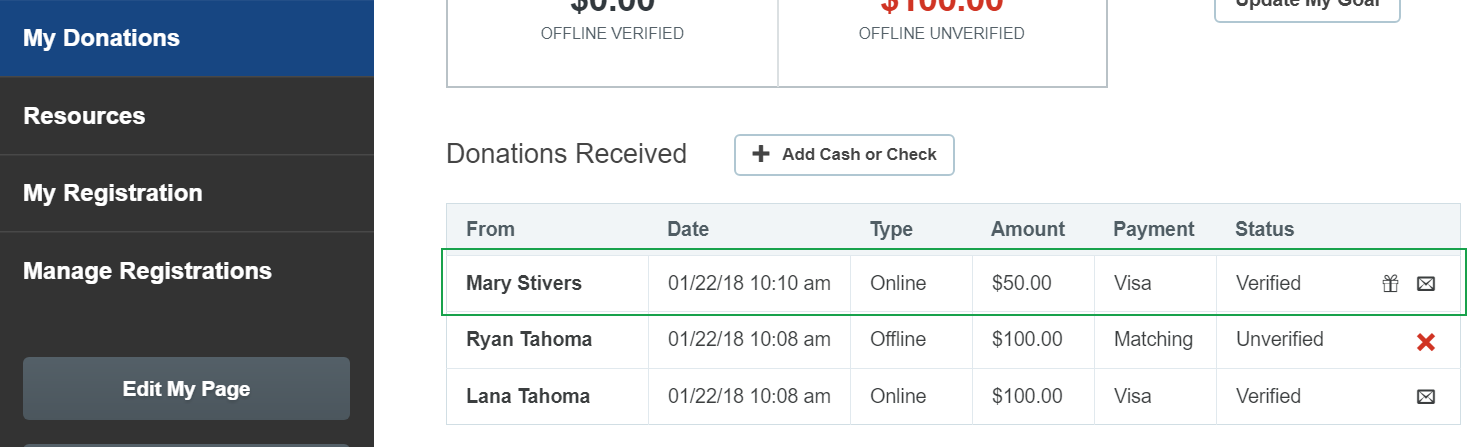Click Add Cash or Check button
Viewport: 1474px width, 447px height.
coord(844,155)
